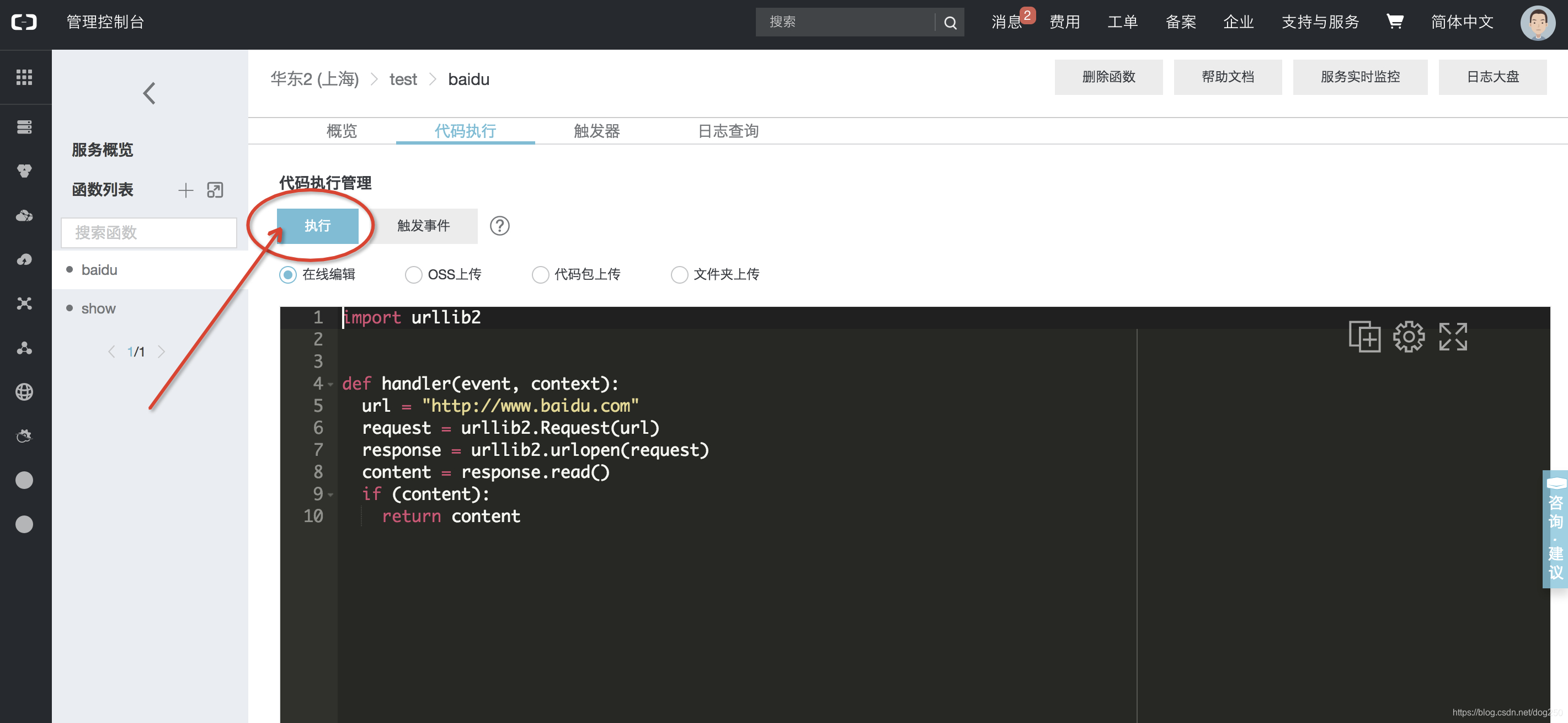Open 日志大盘 button
The height and width of the screenshot is (723, 1568).
pos(1492,77)
